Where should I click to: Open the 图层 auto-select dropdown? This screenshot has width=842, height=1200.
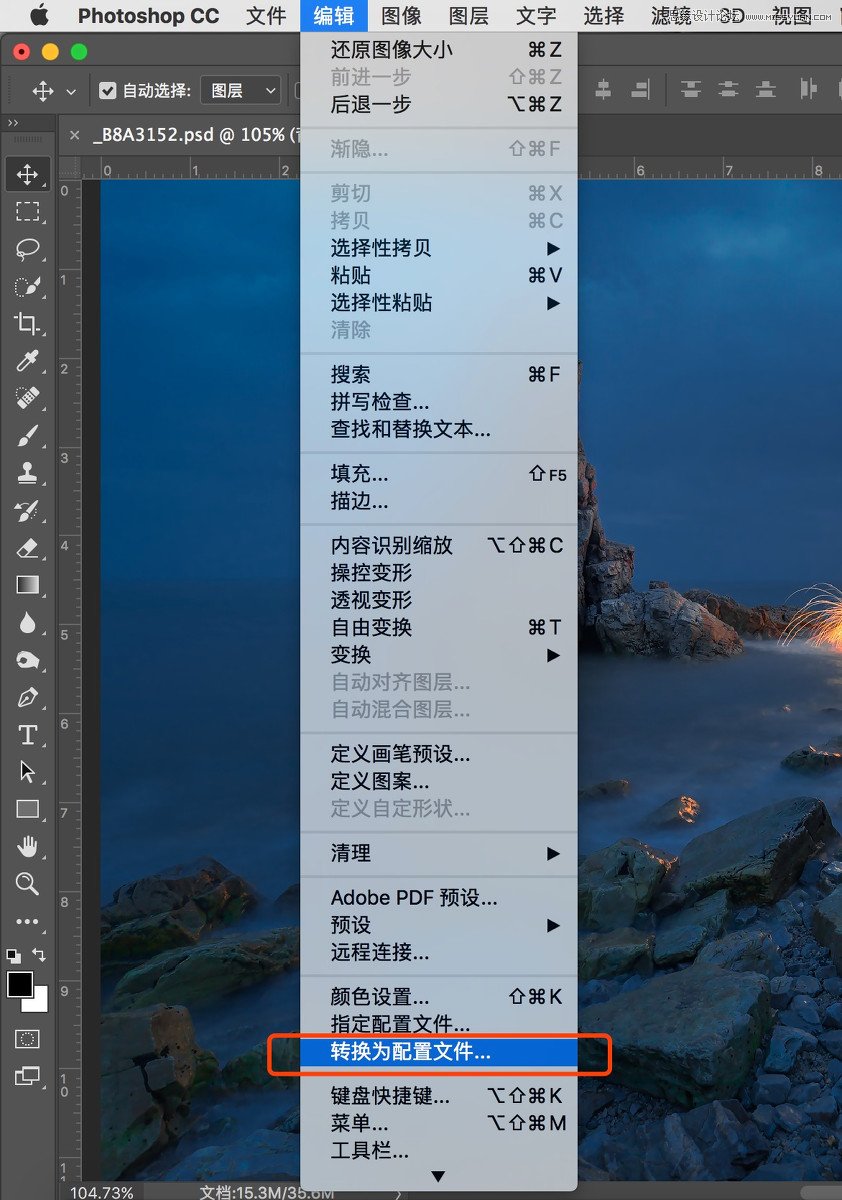pos(239,89)
